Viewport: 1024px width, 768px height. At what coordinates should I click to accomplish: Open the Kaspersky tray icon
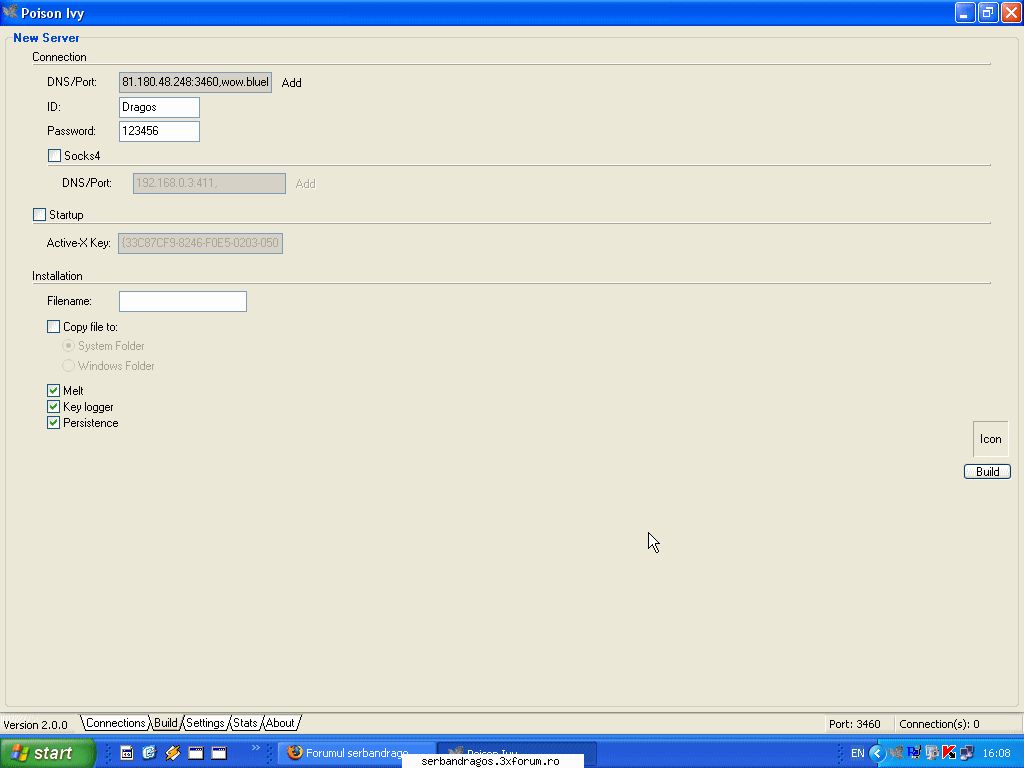click(x=949, y=753)
